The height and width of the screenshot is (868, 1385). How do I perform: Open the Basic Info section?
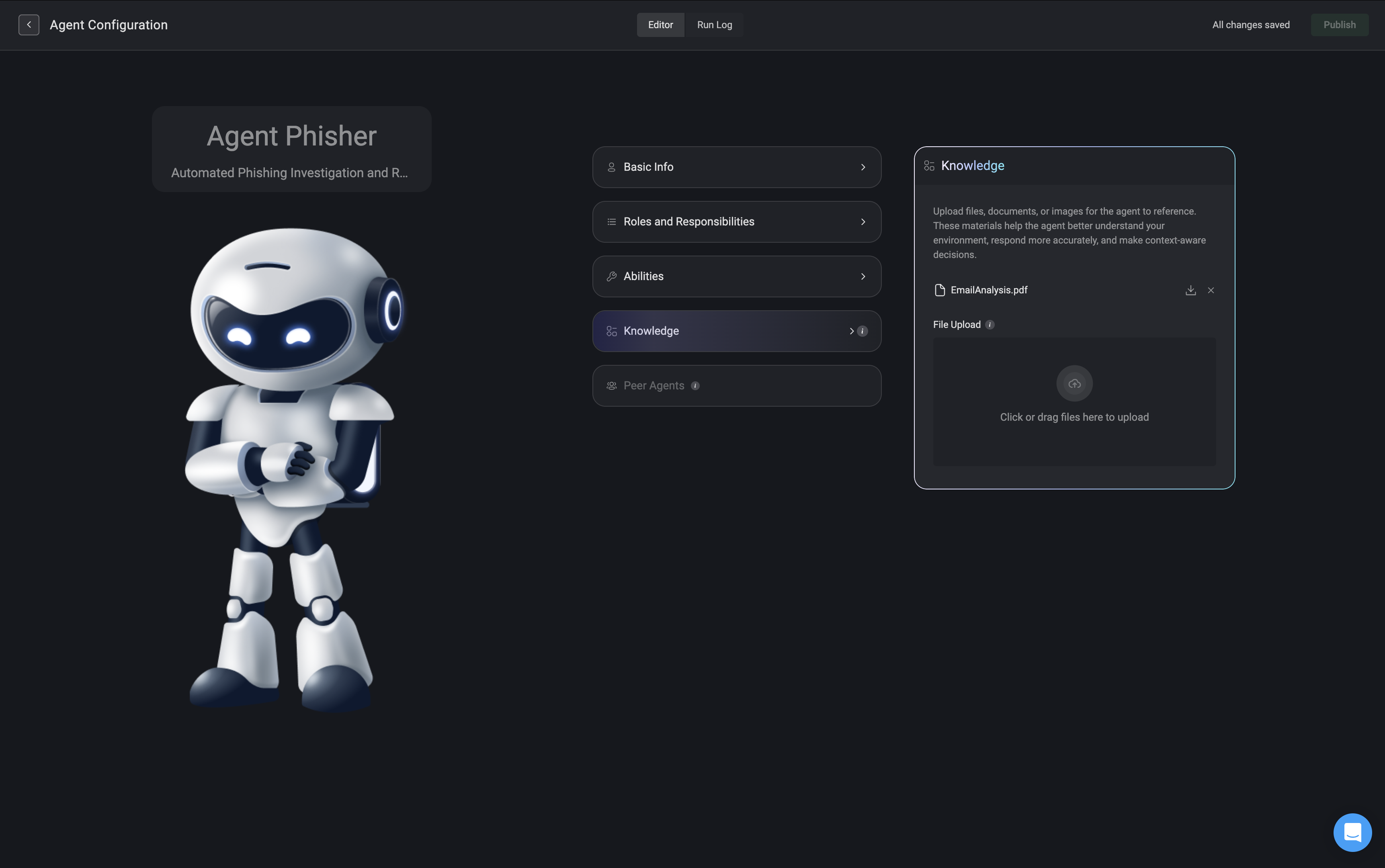(x=737, y=167)
